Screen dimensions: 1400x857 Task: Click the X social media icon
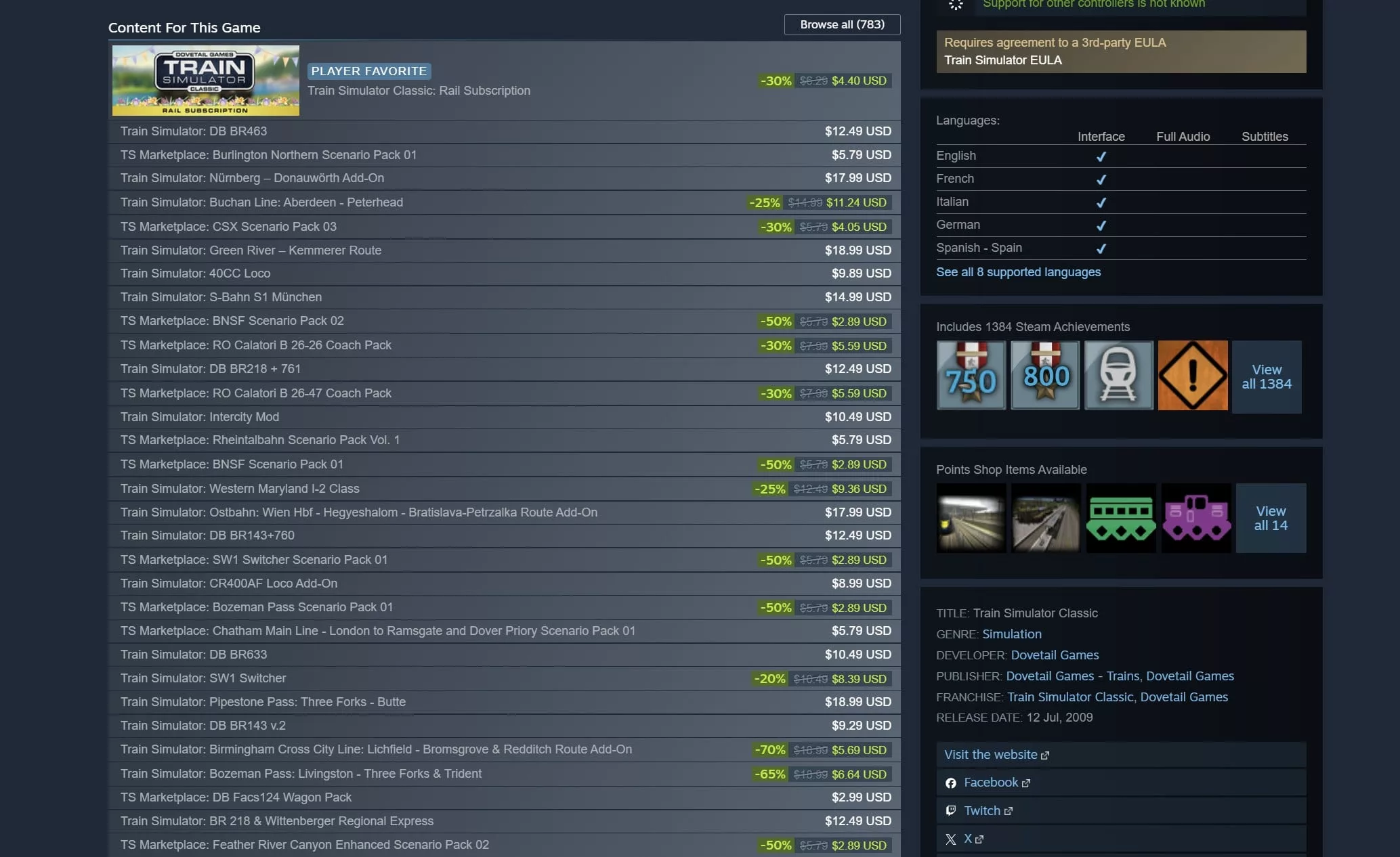tap(952, 839)
